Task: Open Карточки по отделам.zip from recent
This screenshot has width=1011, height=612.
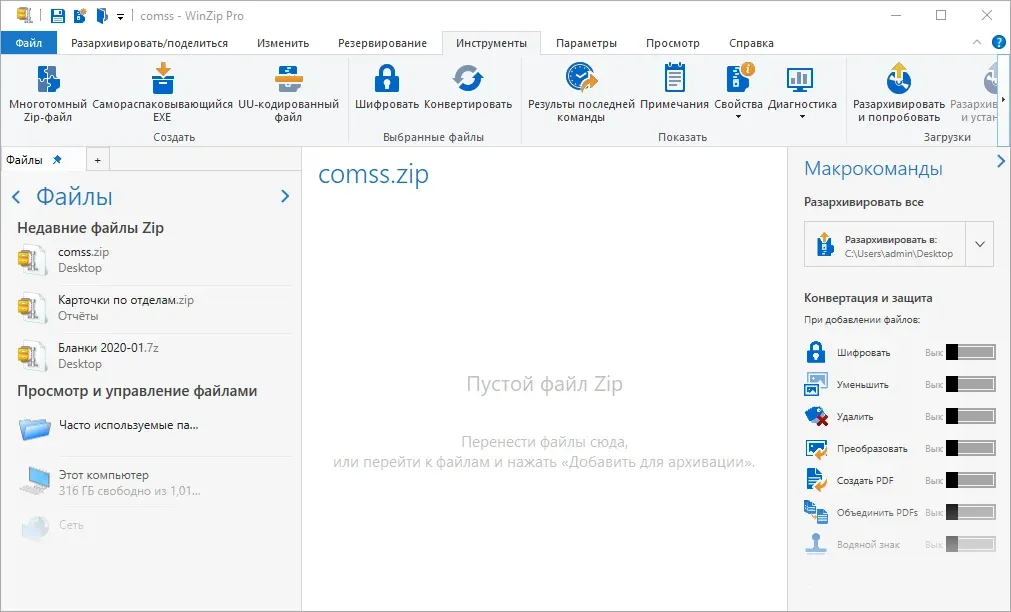Action: (x=154, y=308)
